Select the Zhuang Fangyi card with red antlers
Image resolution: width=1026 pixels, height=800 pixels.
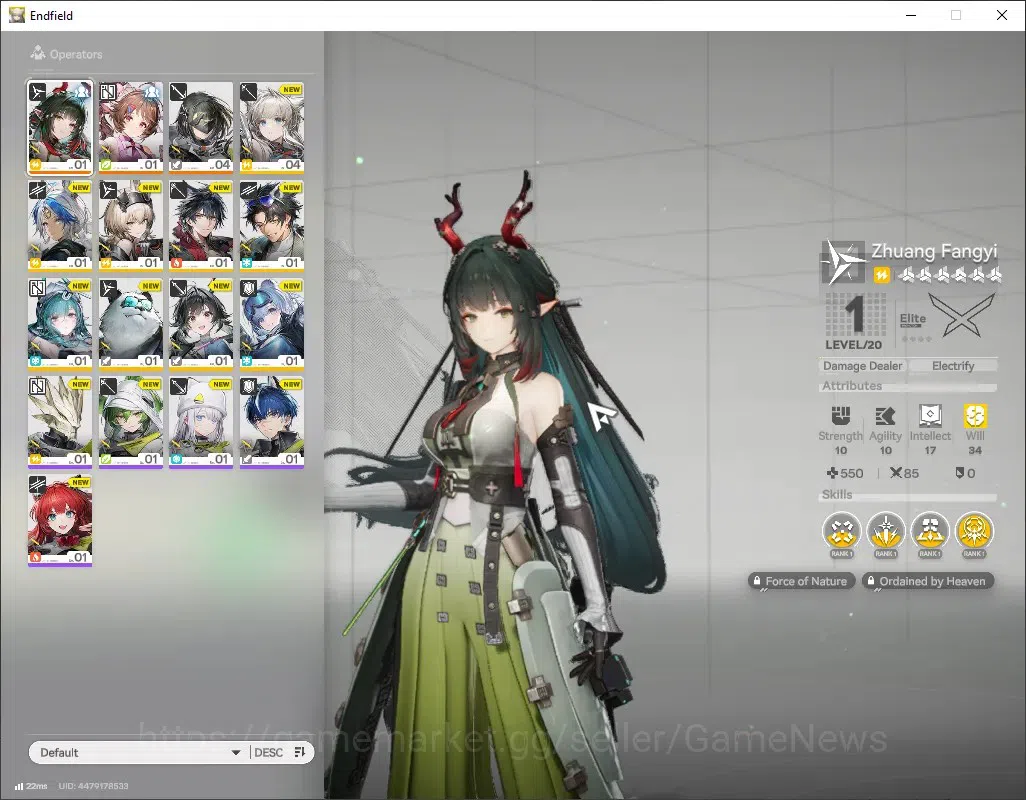tap(60, 128)
